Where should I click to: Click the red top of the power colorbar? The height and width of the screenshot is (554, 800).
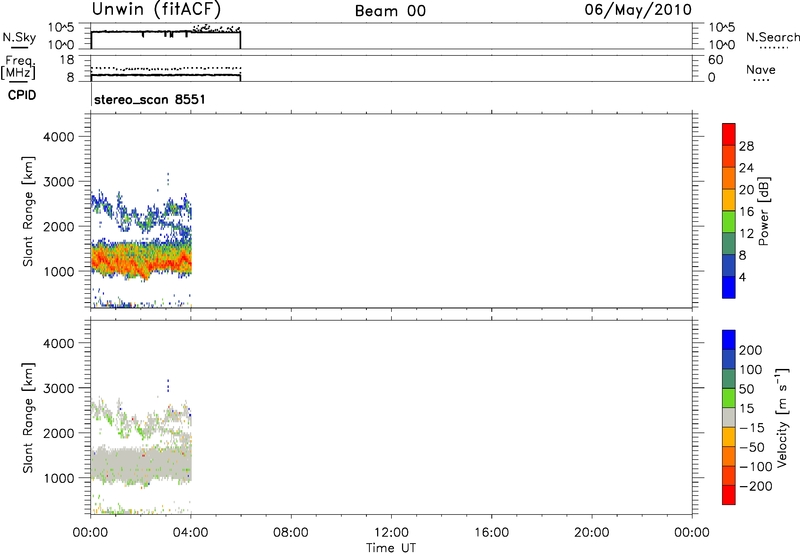[x=729, y=134]
